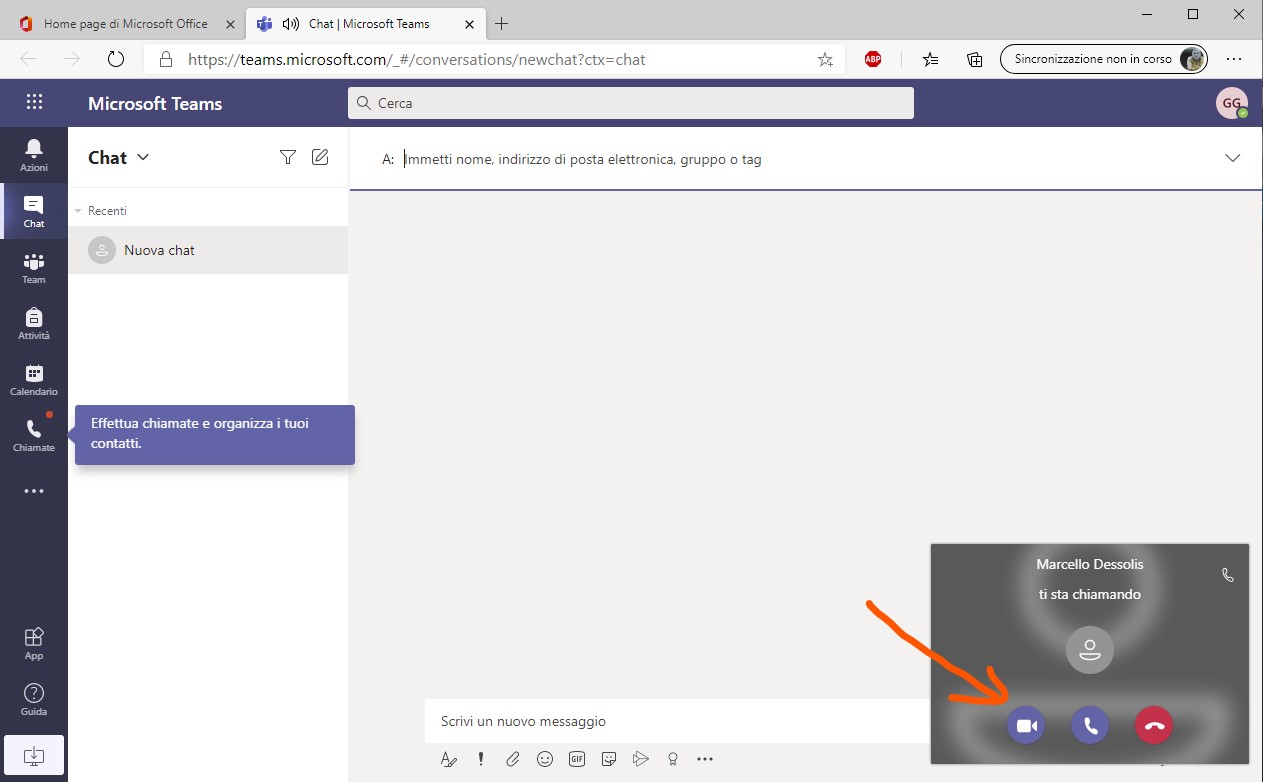1263x782 pixels.
Task: Click the Effettua chiamate tooltip text
Action: 200,433
